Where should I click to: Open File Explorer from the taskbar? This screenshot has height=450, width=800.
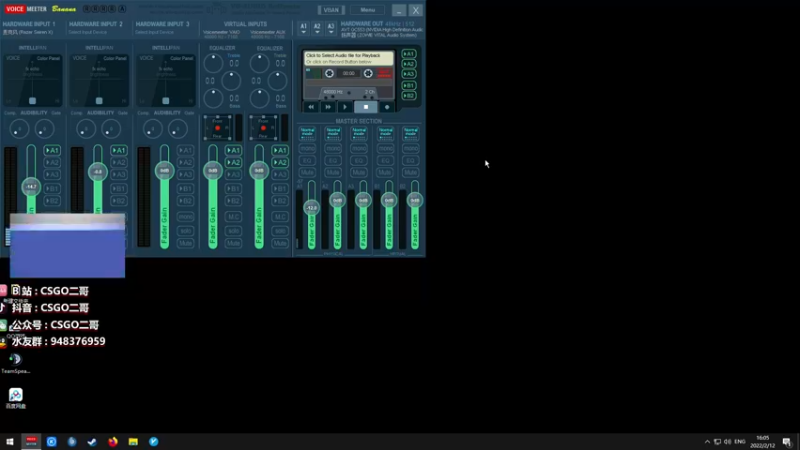pyautogui.click(x=133, y=442)
